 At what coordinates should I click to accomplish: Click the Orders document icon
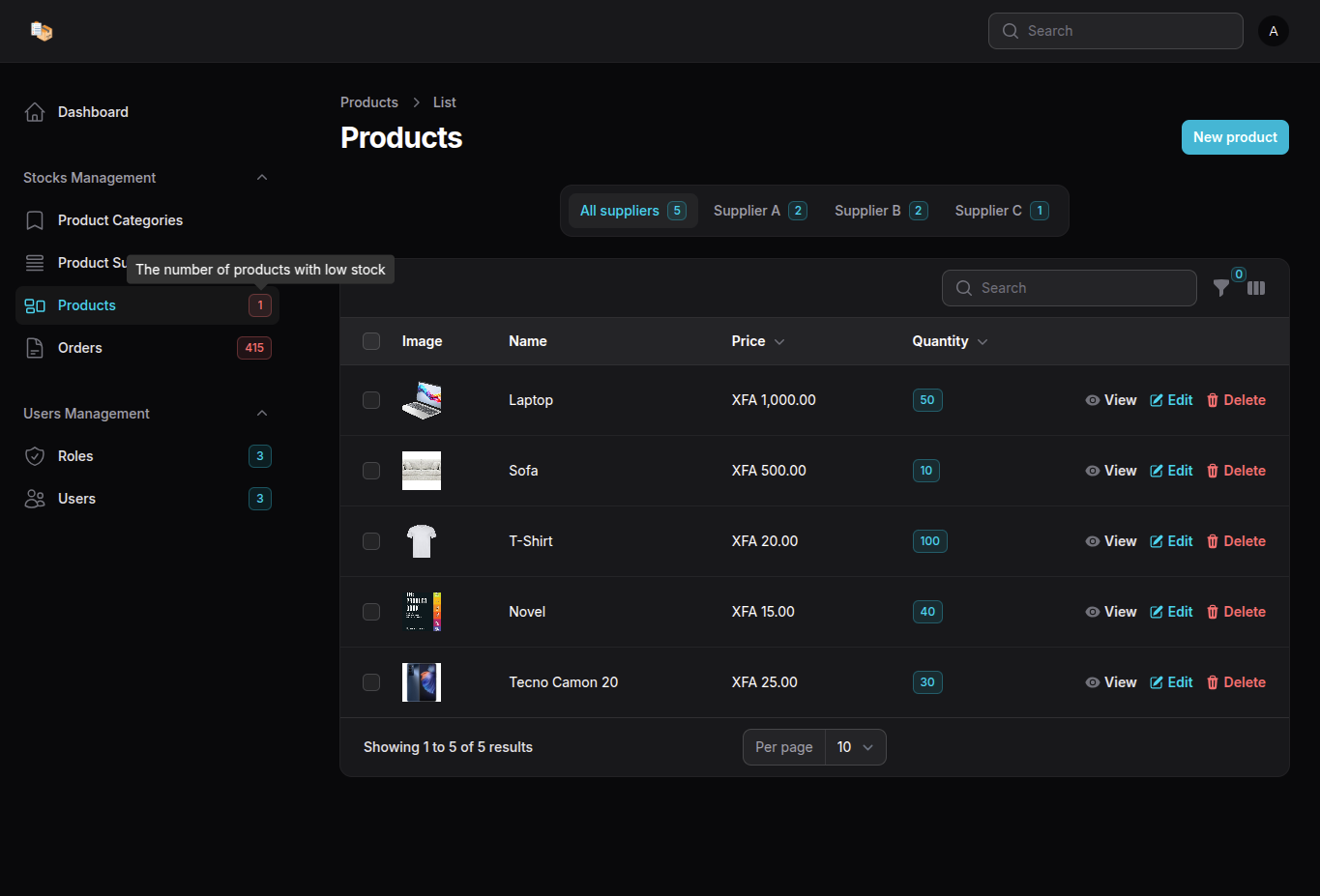pyautogui.click(x=35, y=348)
